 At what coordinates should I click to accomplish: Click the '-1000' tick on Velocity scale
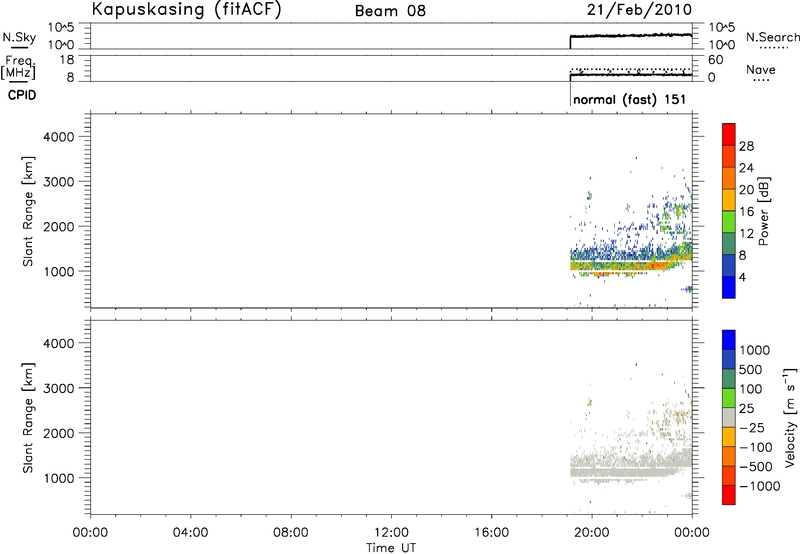759,486
